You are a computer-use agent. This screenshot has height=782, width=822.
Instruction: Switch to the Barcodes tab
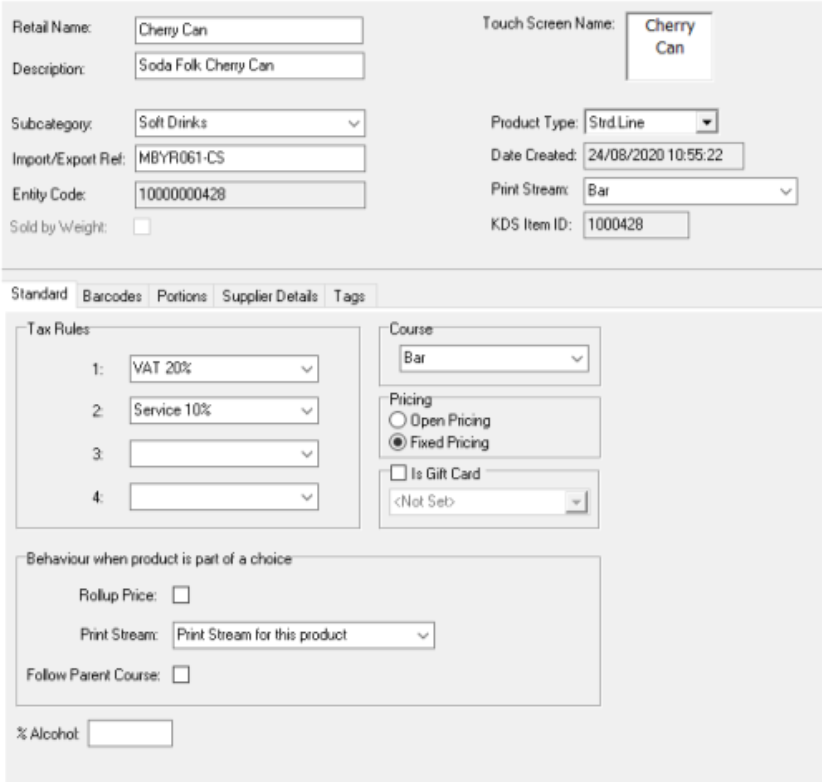coord(114,296)
